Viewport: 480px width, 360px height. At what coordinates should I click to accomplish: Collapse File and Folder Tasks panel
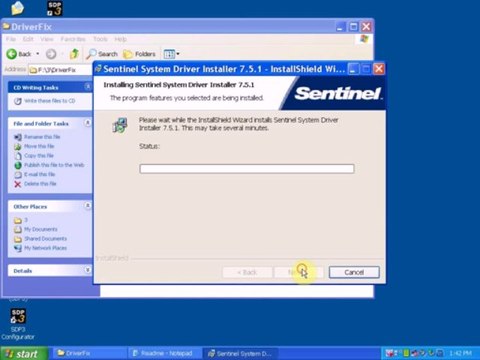coord(87,123)
